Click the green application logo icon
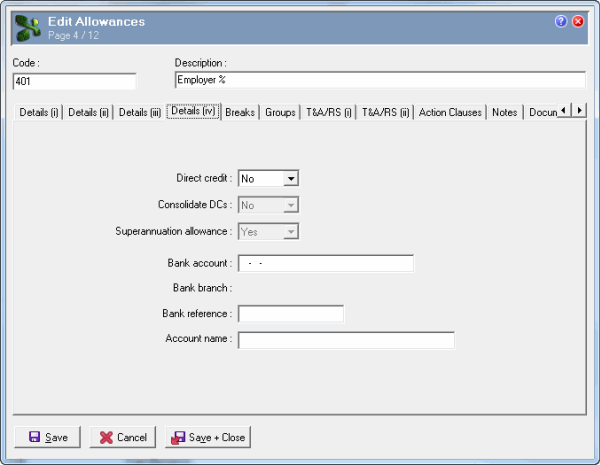600x465 pixels. click(28, 28)
